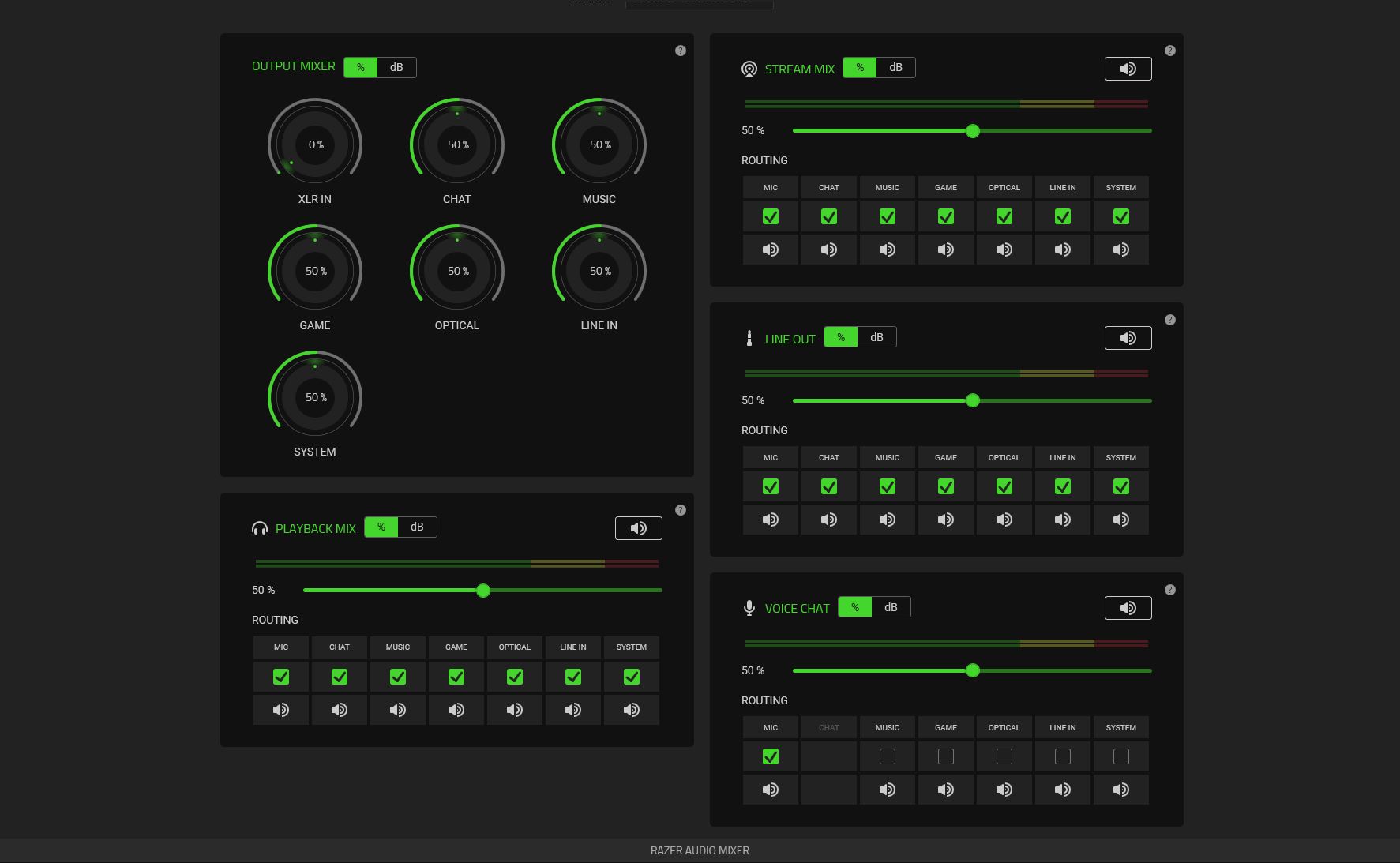Click the microphone icon beside Voice Chat
Viewport: 1400px width, 863px height.
pyautogui.click(x=749, y=607)
